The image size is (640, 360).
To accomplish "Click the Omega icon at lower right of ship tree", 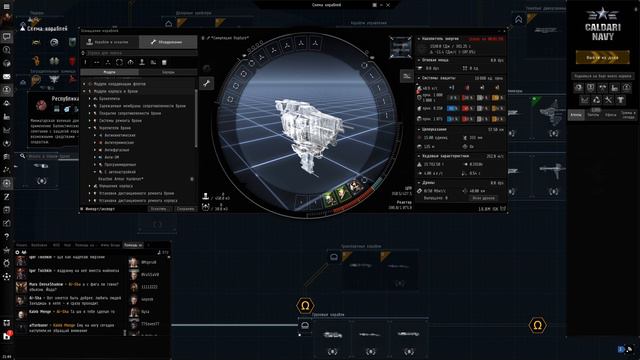I will point(537,325).
